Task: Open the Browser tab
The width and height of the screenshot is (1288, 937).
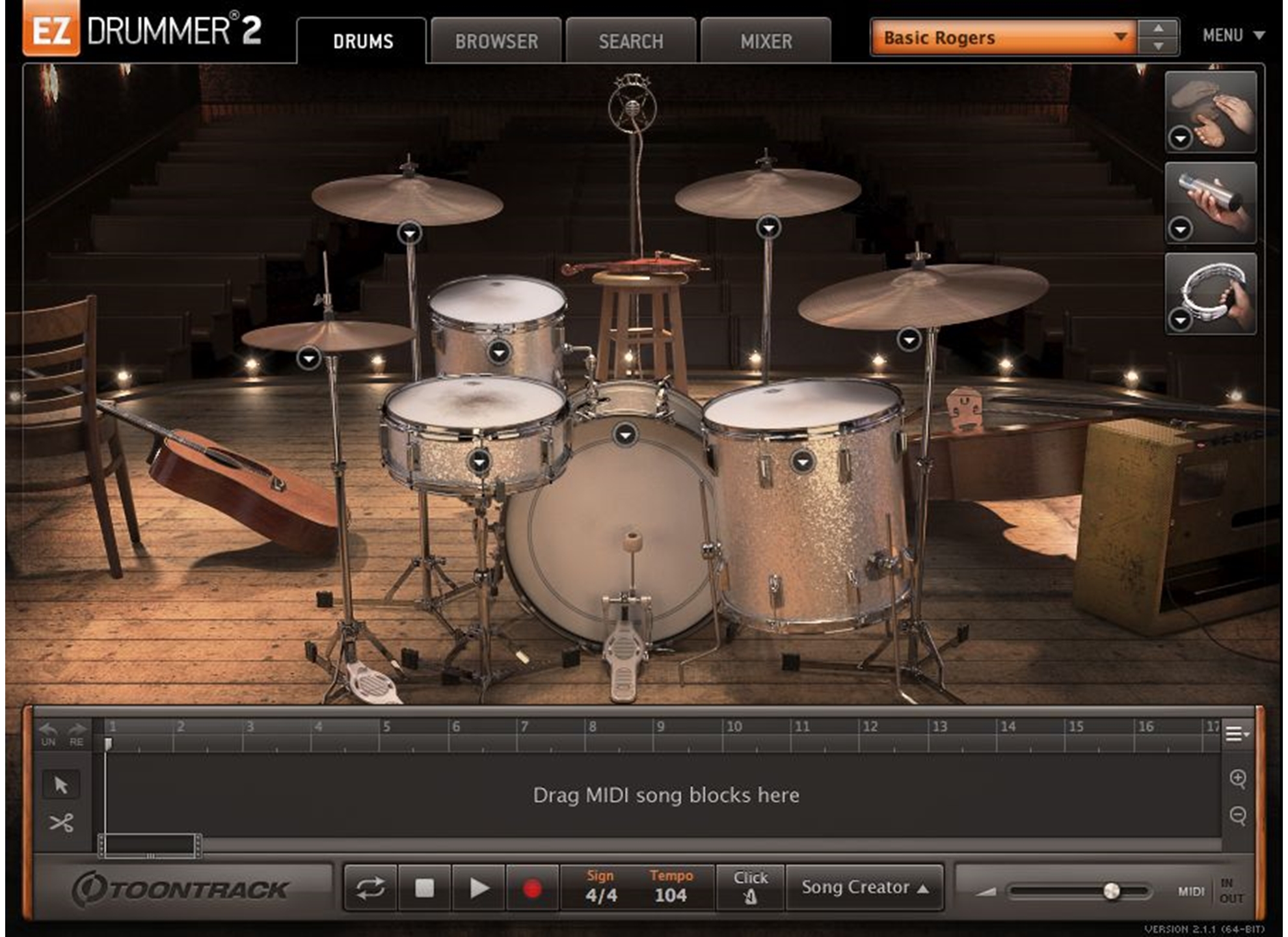Action: [496, 42]
